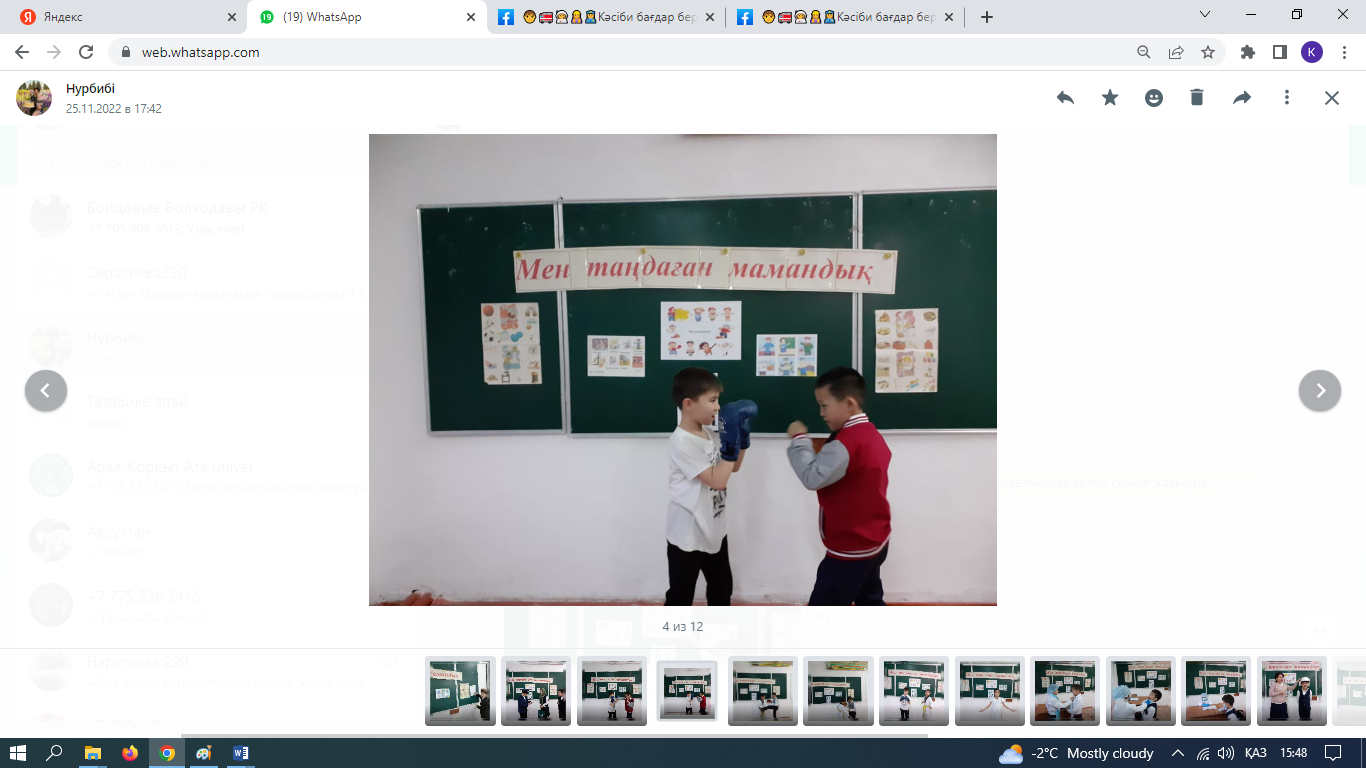Open a new Chrome tab

coord(987,17)
